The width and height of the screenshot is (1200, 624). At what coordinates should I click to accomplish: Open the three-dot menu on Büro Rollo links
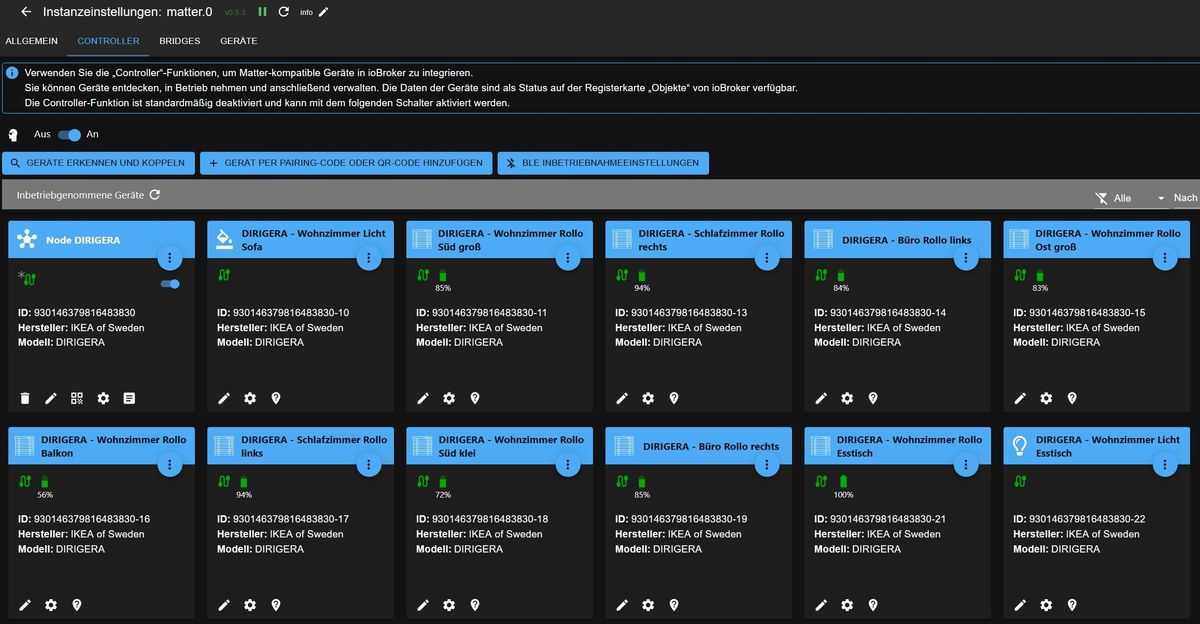(x=966, y=258)
